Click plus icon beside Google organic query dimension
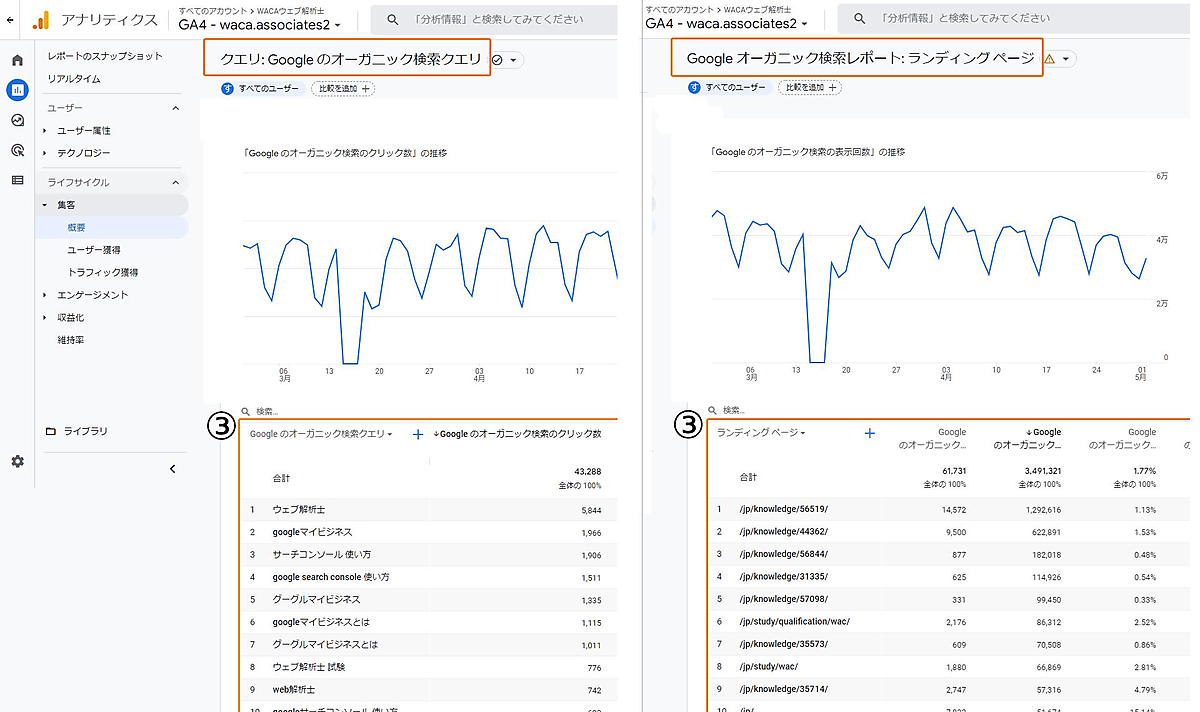1200x712 pixels. click(x=418, y=434)
